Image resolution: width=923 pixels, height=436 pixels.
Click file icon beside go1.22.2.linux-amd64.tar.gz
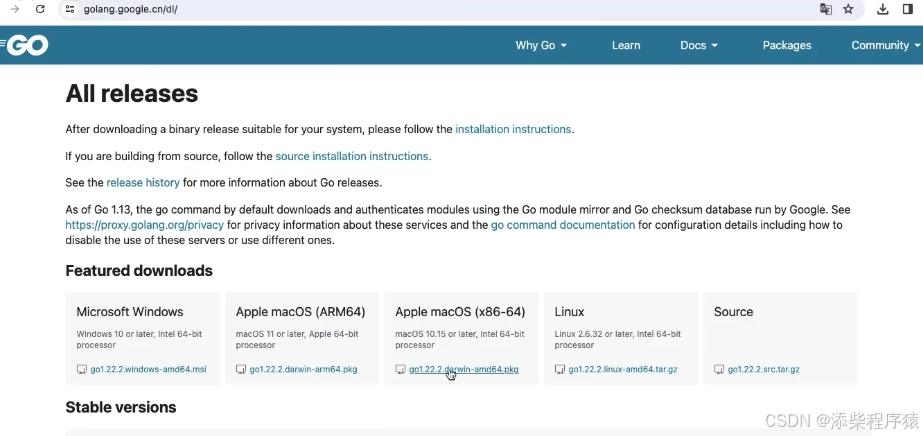pos(560,370)
